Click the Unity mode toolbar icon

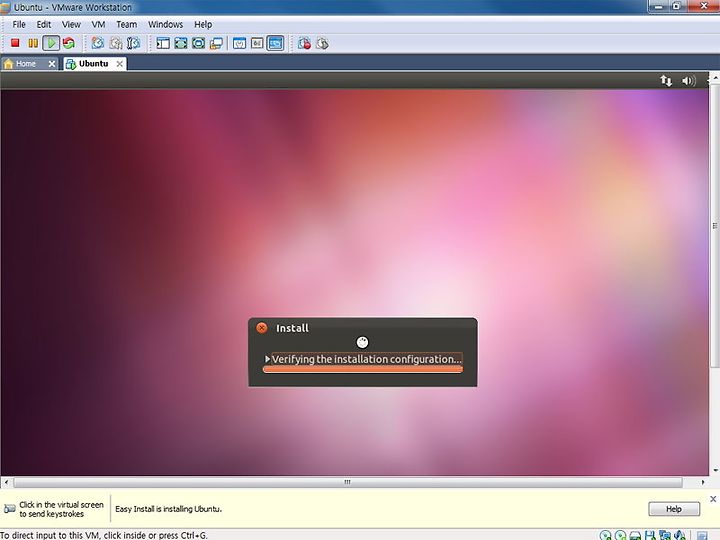[216, 43]
